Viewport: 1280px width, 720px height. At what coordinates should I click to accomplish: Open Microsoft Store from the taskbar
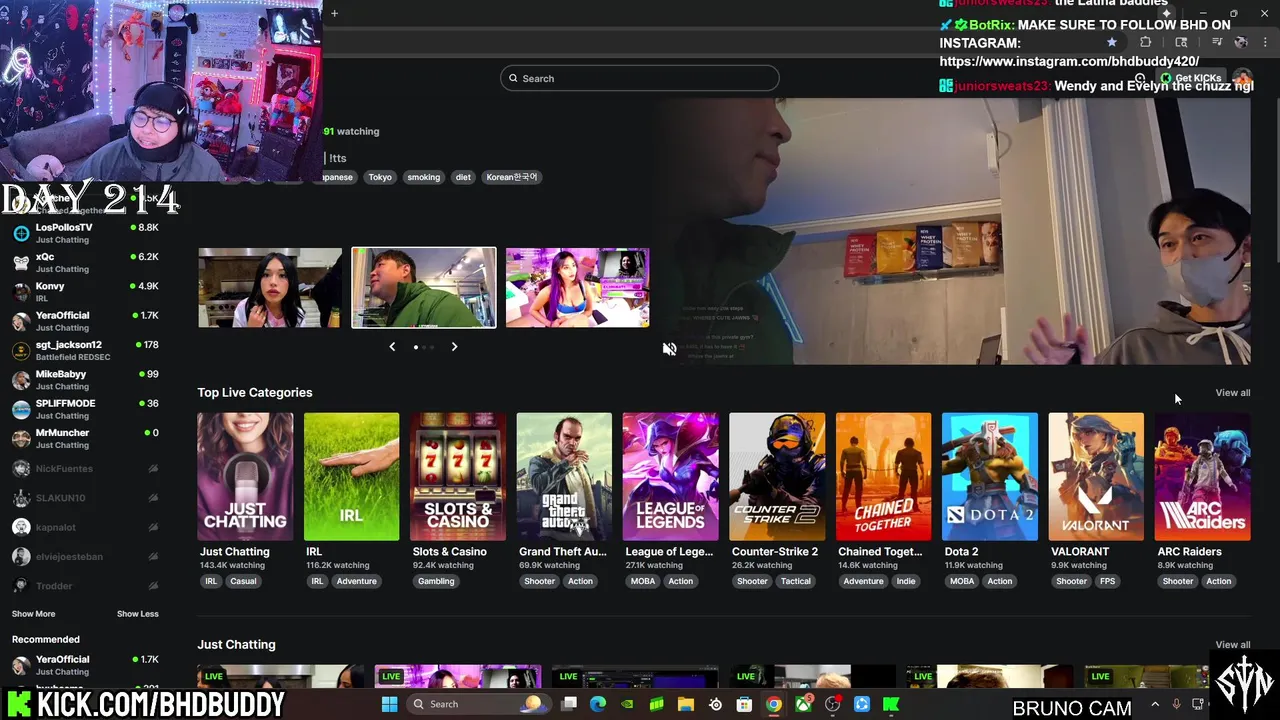click(744, 704)
